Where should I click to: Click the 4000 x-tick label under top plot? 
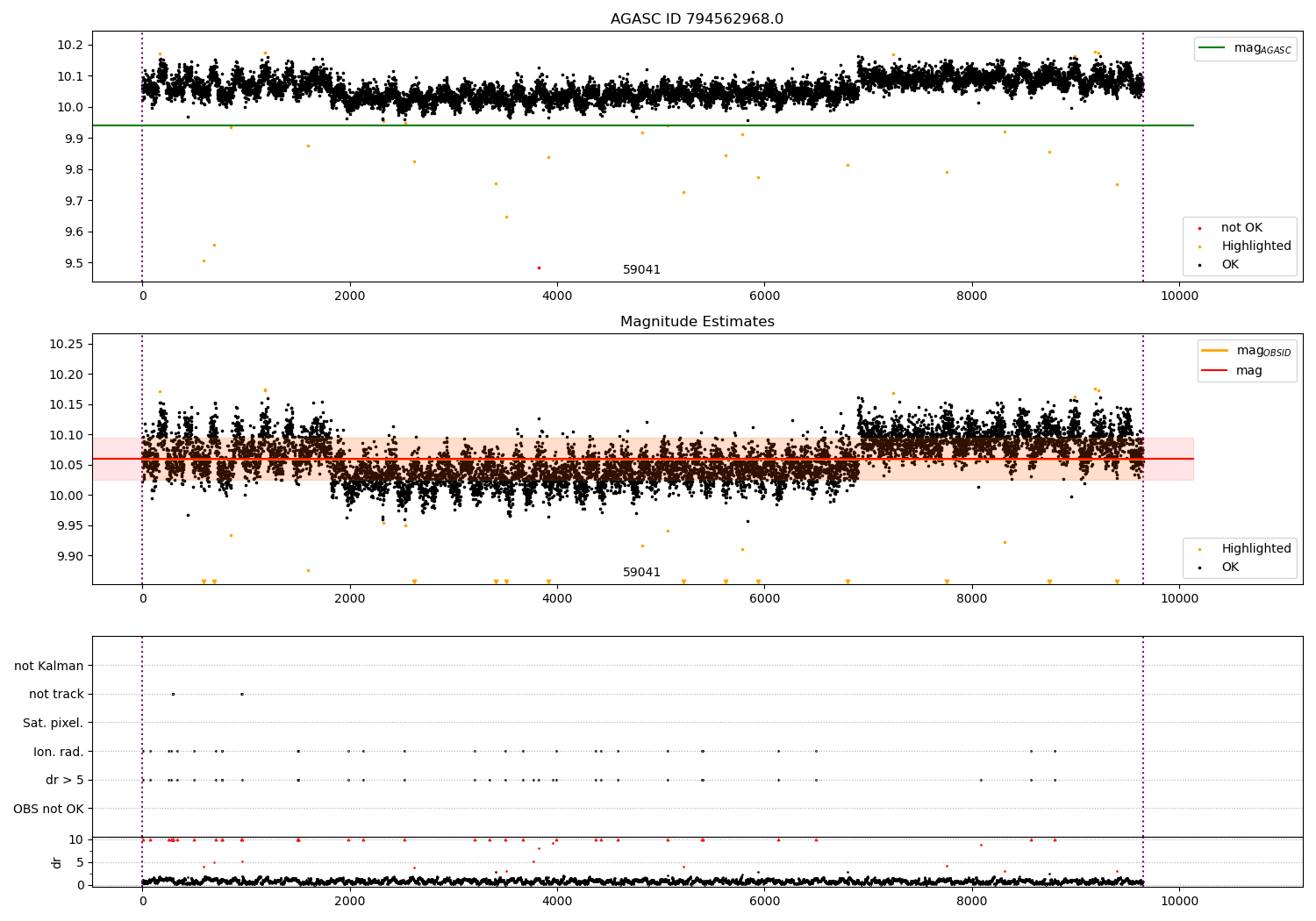click(x=557, y=296)
